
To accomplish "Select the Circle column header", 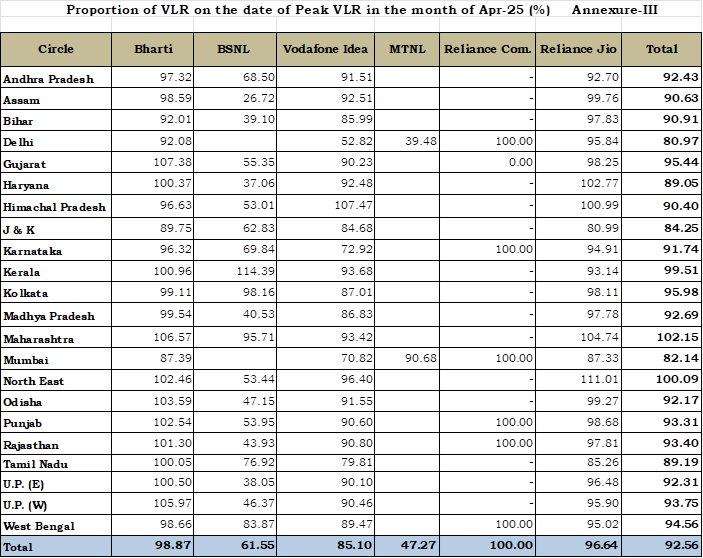I will point(56,49).
